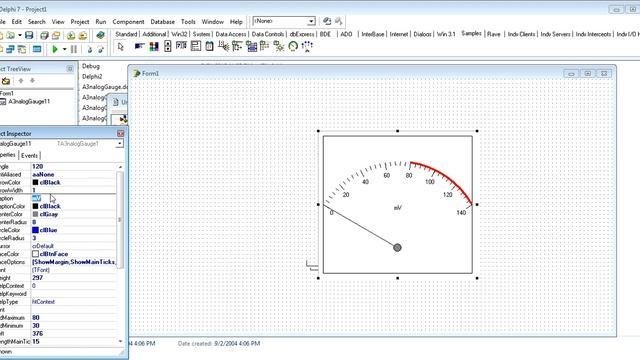
Task: Click the Caption property value field
Action: click(73, 198)
